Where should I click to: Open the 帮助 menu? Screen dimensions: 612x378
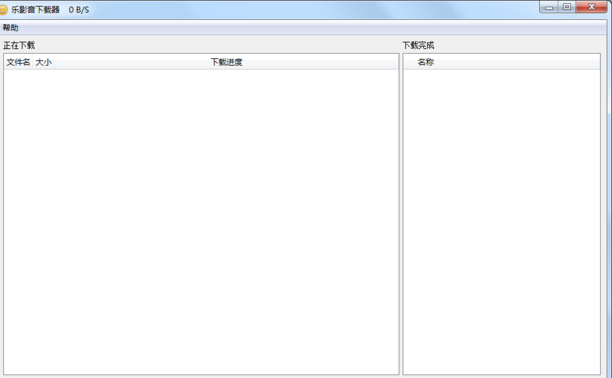11,28
